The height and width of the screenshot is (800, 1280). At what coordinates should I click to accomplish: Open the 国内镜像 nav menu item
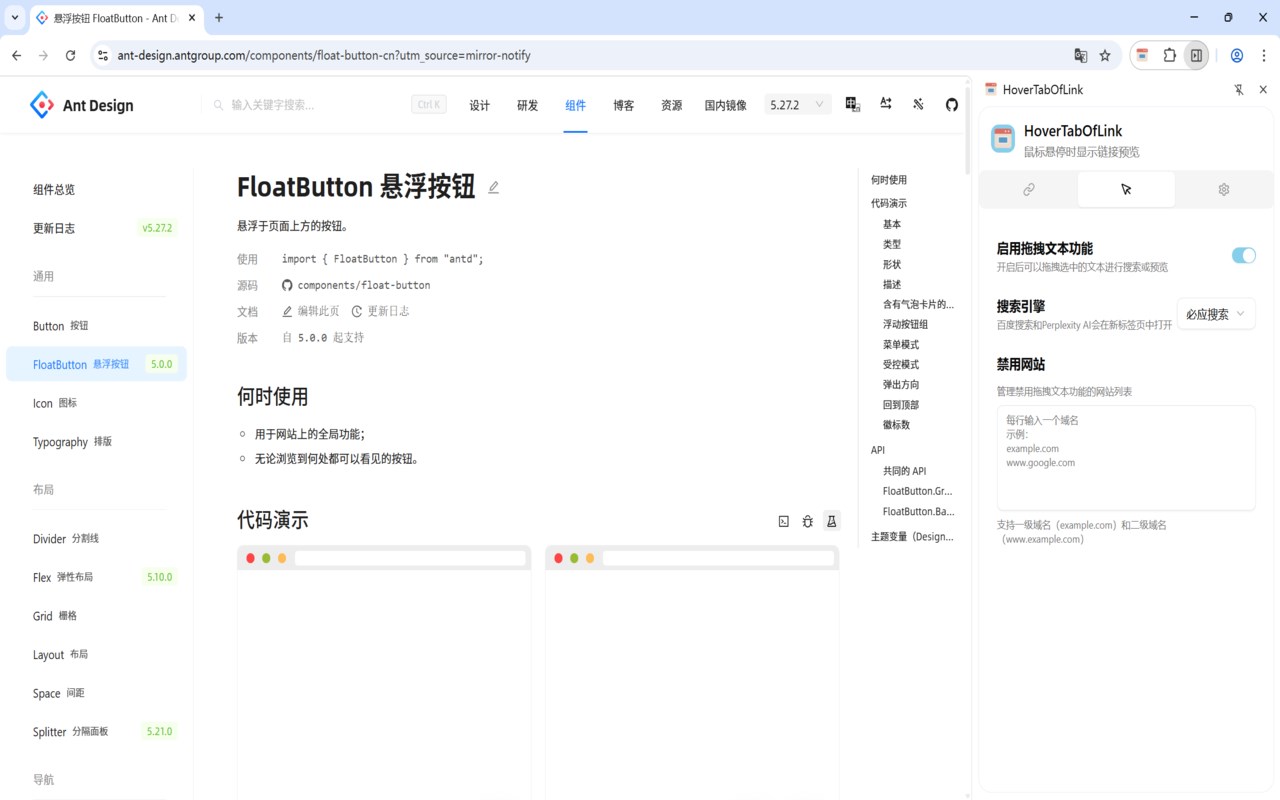(x=726, y=105)
